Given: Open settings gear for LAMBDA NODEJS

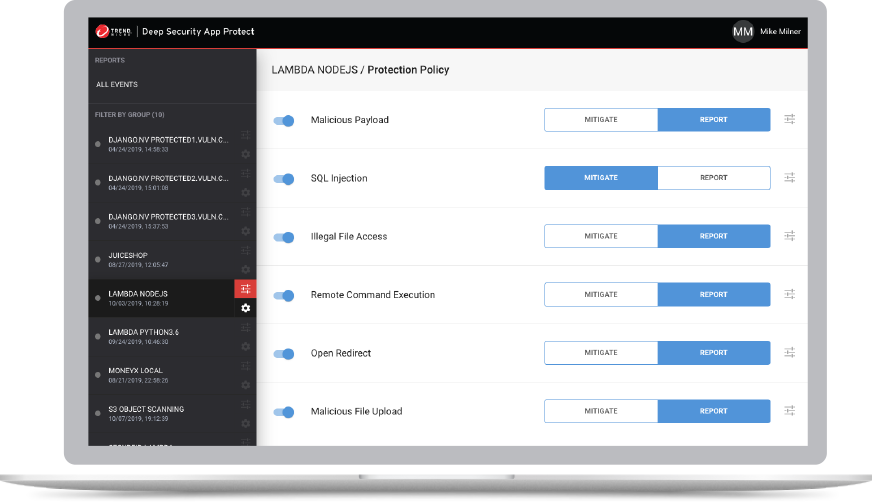Looking at the screenshot, I should tap(245, 307).
